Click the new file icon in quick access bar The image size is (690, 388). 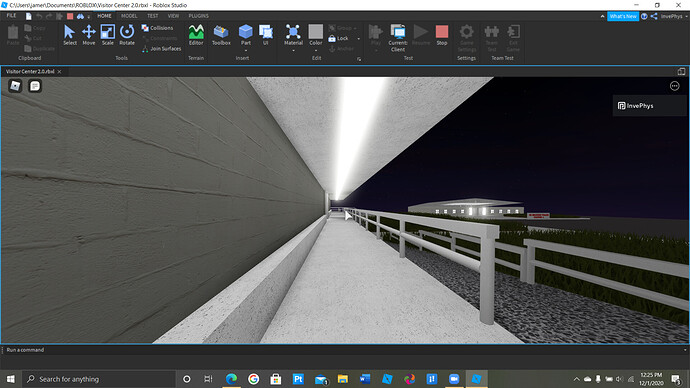click(29, 16)
